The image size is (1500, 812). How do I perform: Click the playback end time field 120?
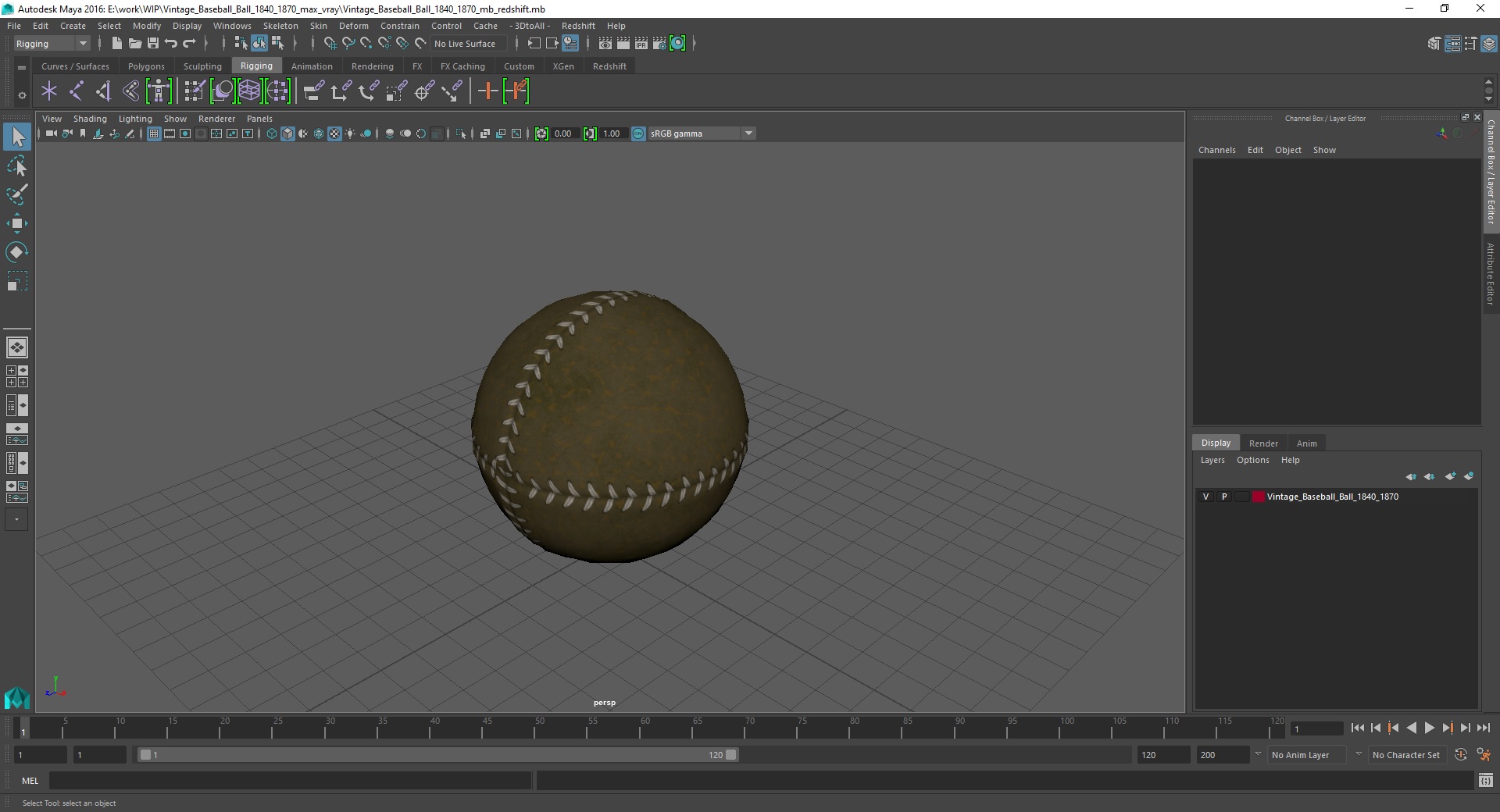click(x=1162, y=755)
